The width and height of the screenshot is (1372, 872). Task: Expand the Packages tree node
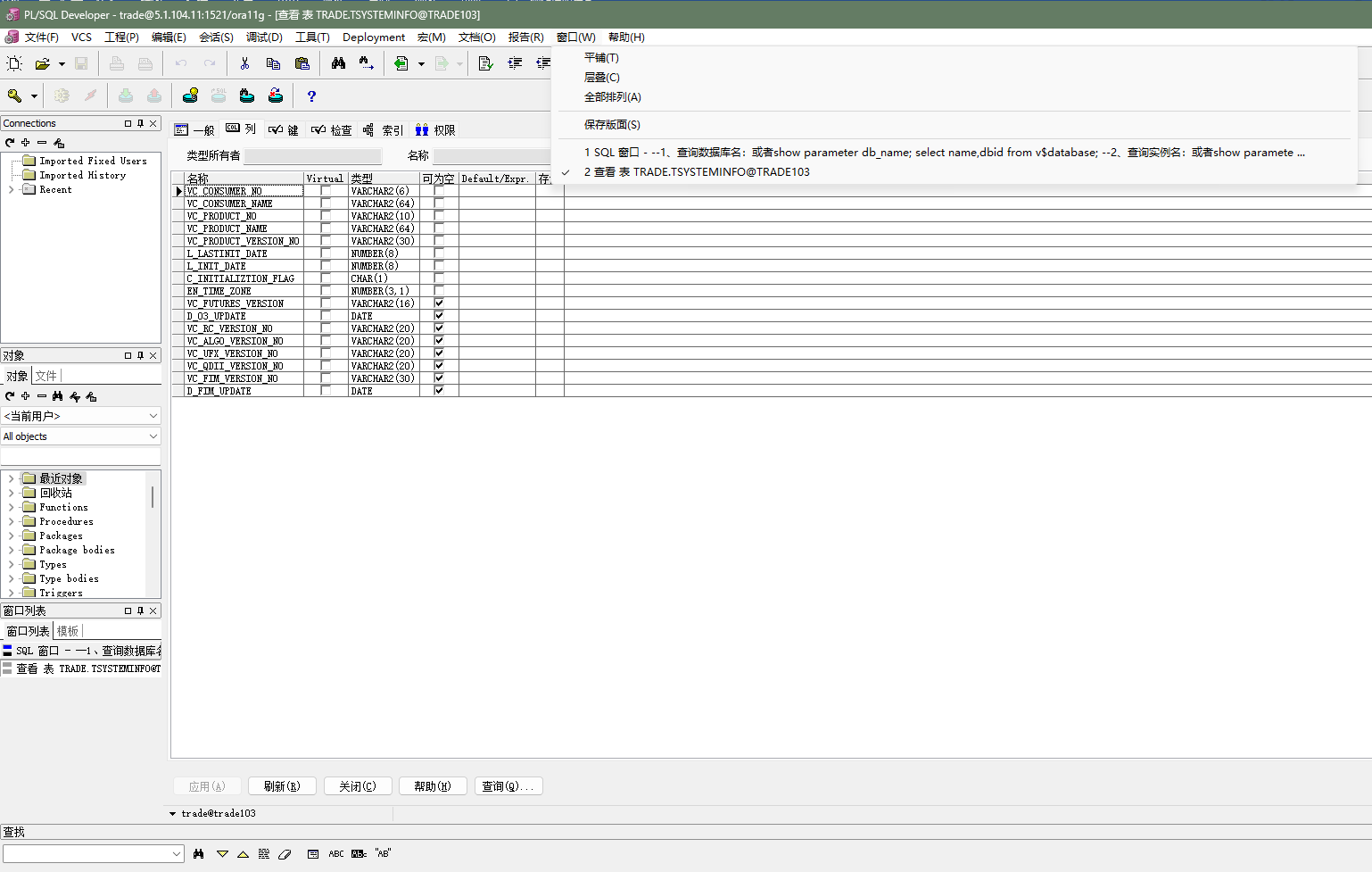pyautogui.click(x=11, y=536)
